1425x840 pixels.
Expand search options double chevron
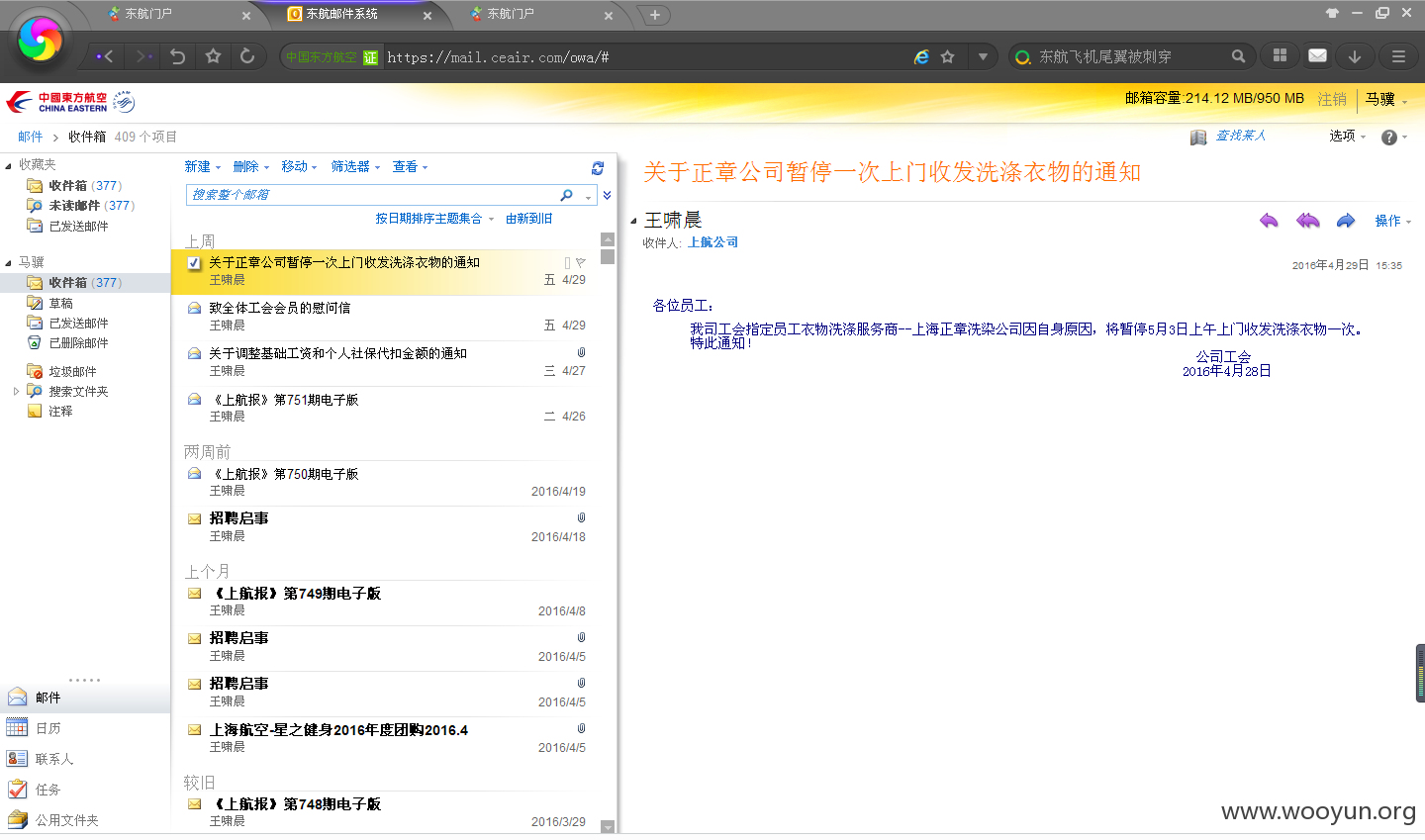[607, 195]
